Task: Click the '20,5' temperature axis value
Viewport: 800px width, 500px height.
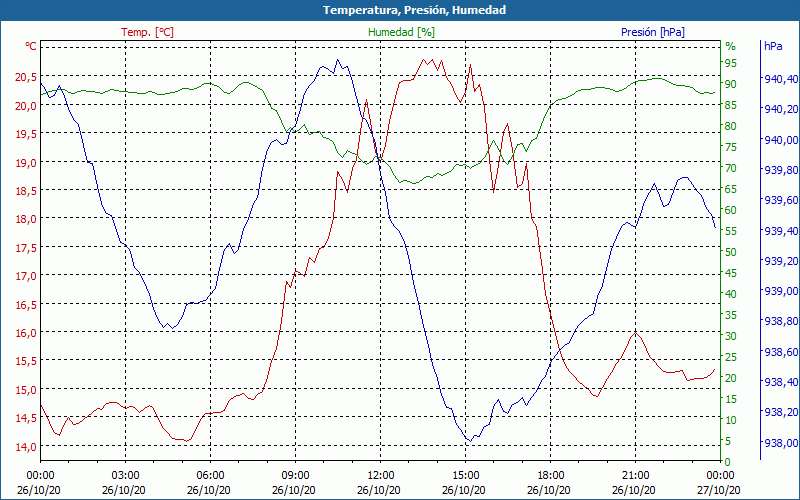Action: coord(26,77)
